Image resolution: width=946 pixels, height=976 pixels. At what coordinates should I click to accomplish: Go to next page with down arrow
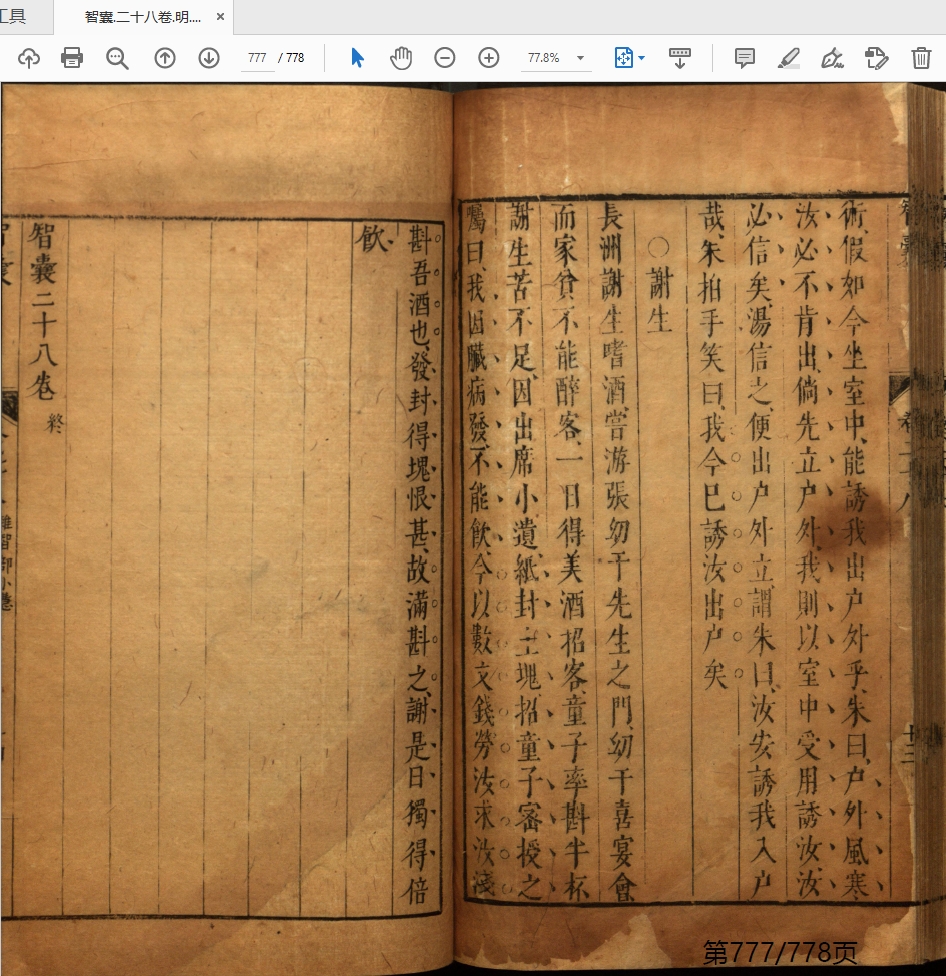209,58
